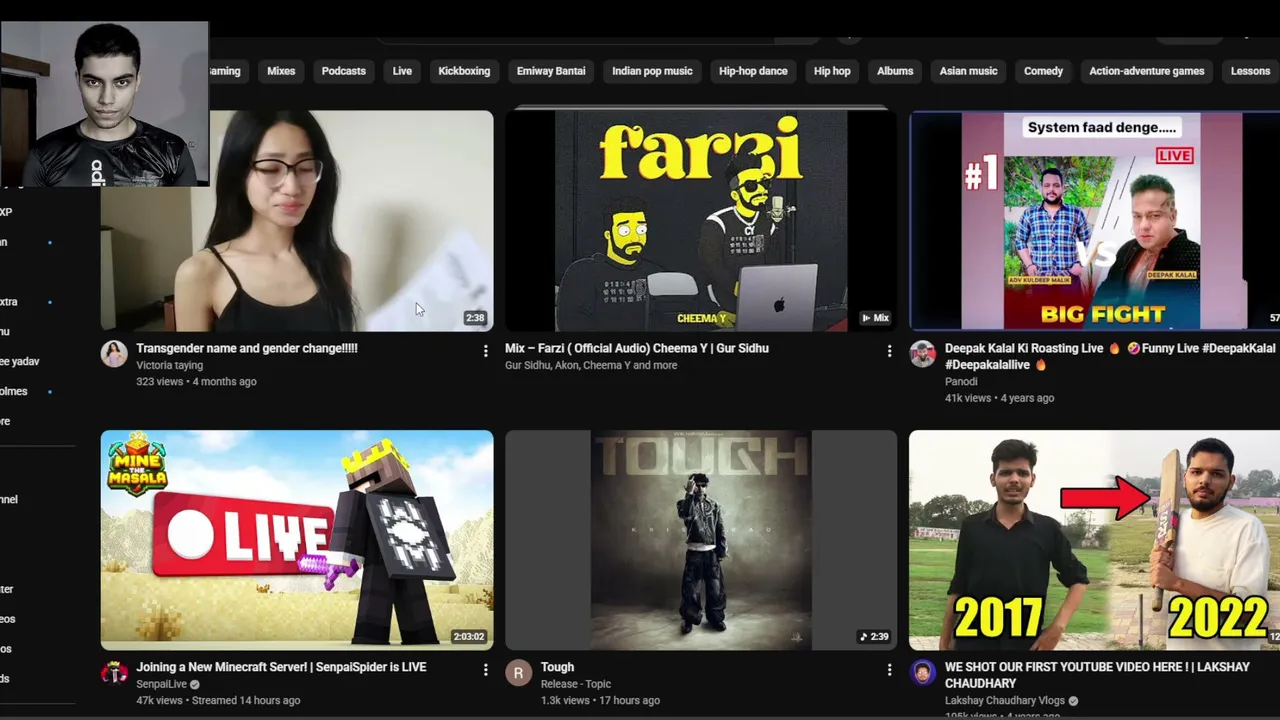The height and width of the screenshot is (720, 1280).
Task: Visit Lakshay Chaudhary Vlogs channel name
Action: click(1005, 701)
